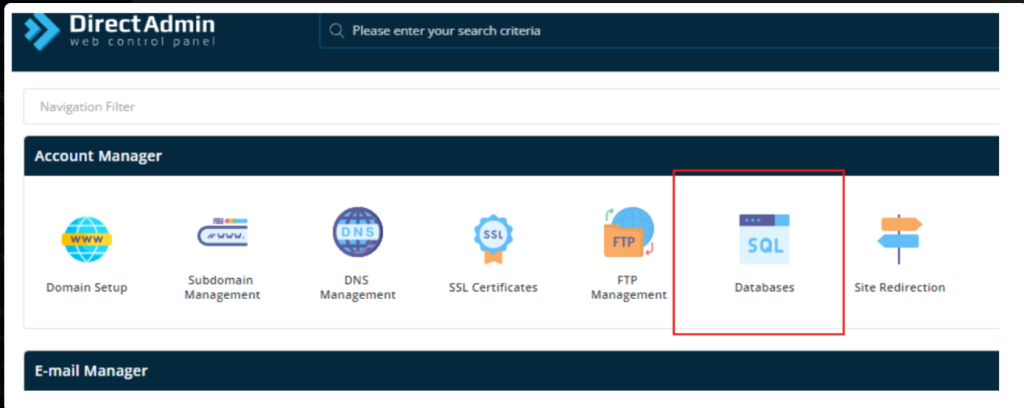Open the DNS Management globe icon
The height and width of the screenshot is (408, 1024).
(x=357, y=234)
